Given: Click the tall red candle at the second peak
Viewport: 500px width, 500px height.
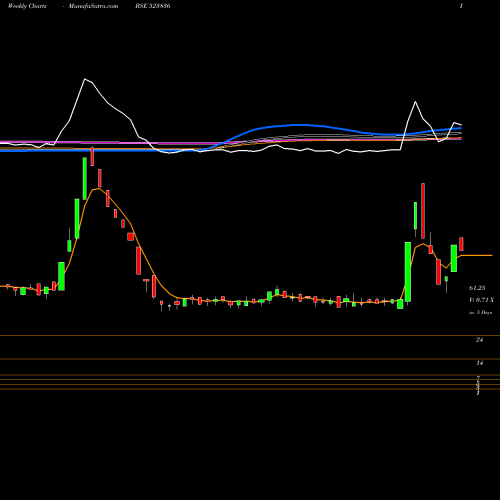Looking at the screenshot, I should [x=423, y=211].
